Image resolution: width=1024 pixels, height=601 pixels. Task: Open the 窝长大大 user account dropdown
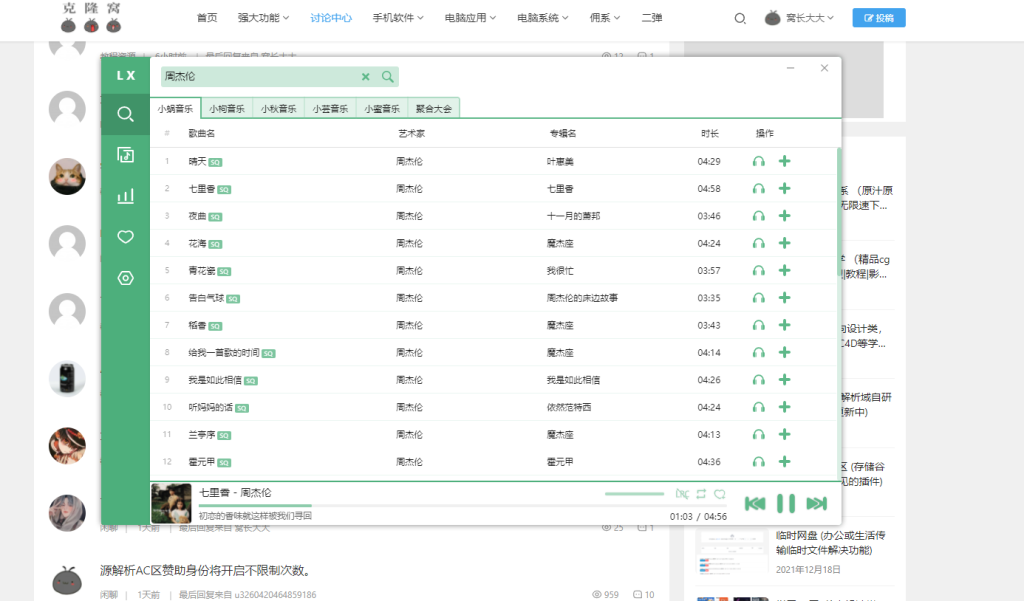pos(799,18)
